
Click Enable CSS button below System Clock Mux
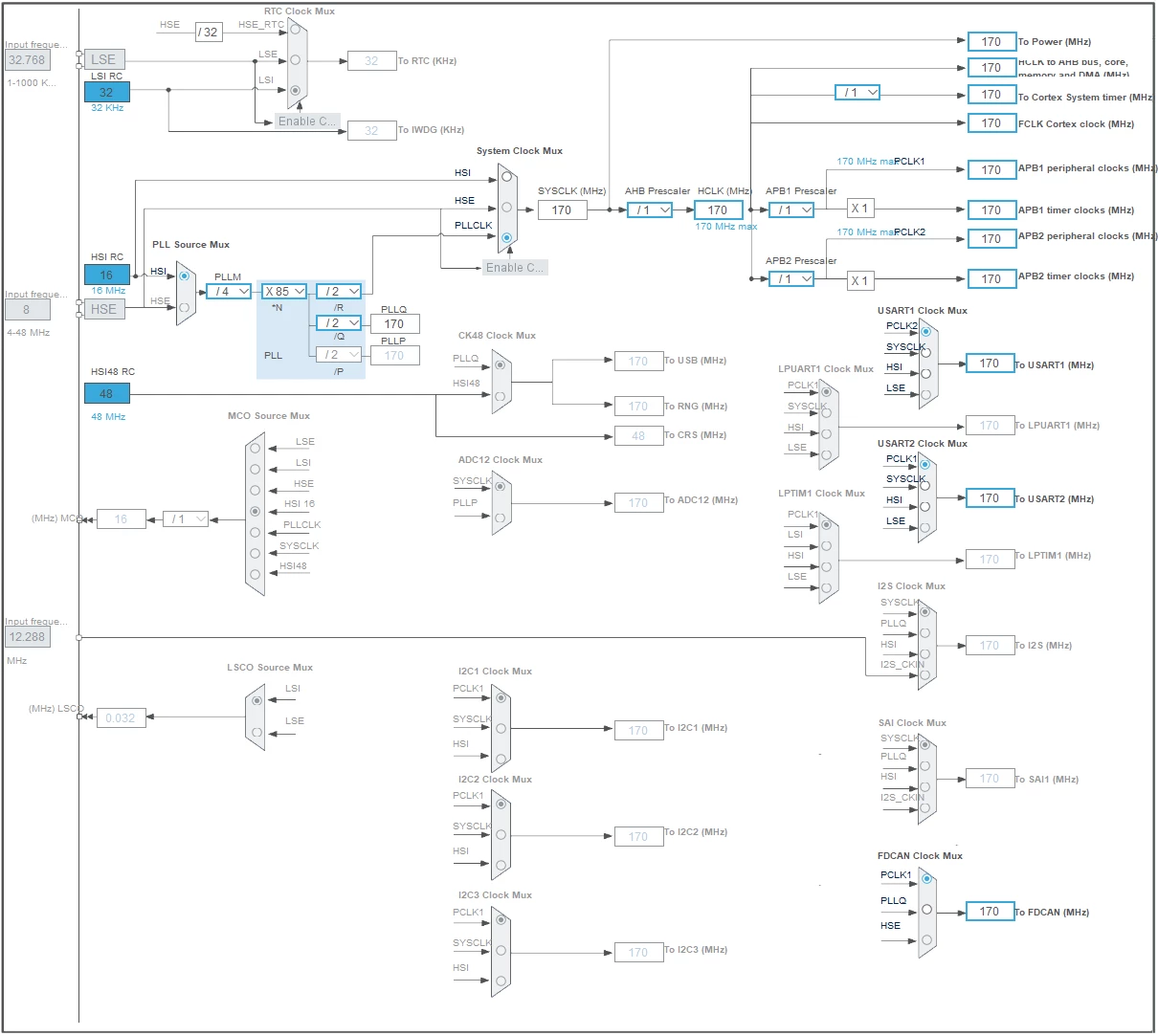click(x=515, y=267)
